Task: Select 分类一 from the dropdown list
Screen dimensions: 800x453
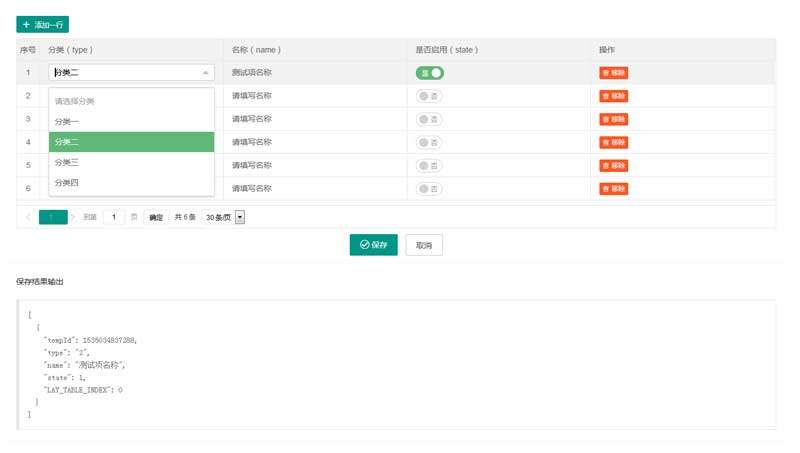Action: click(x=131, y=121)
